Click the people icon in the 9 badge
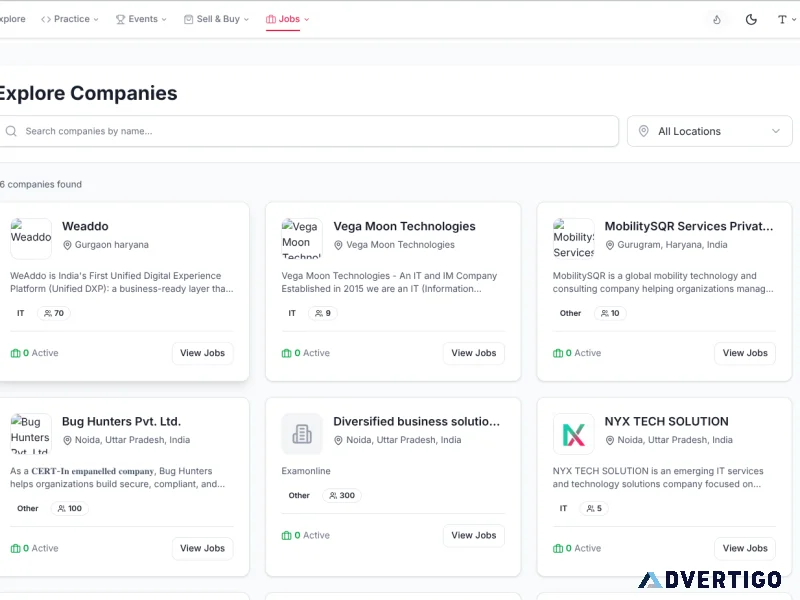 click(x=319, y=313)
